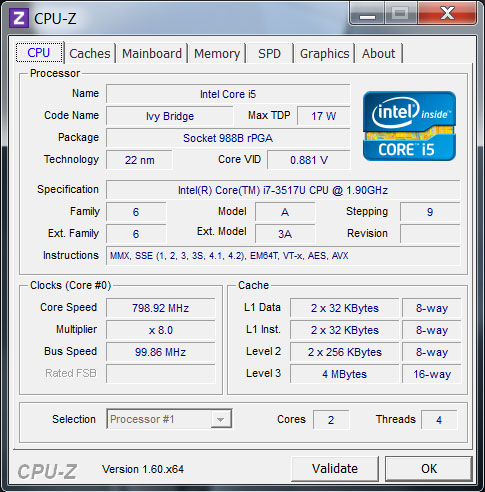Viewport: 485px width, 492px height.
Task: Click the Ext. Family value field
Action: (136, 234)
